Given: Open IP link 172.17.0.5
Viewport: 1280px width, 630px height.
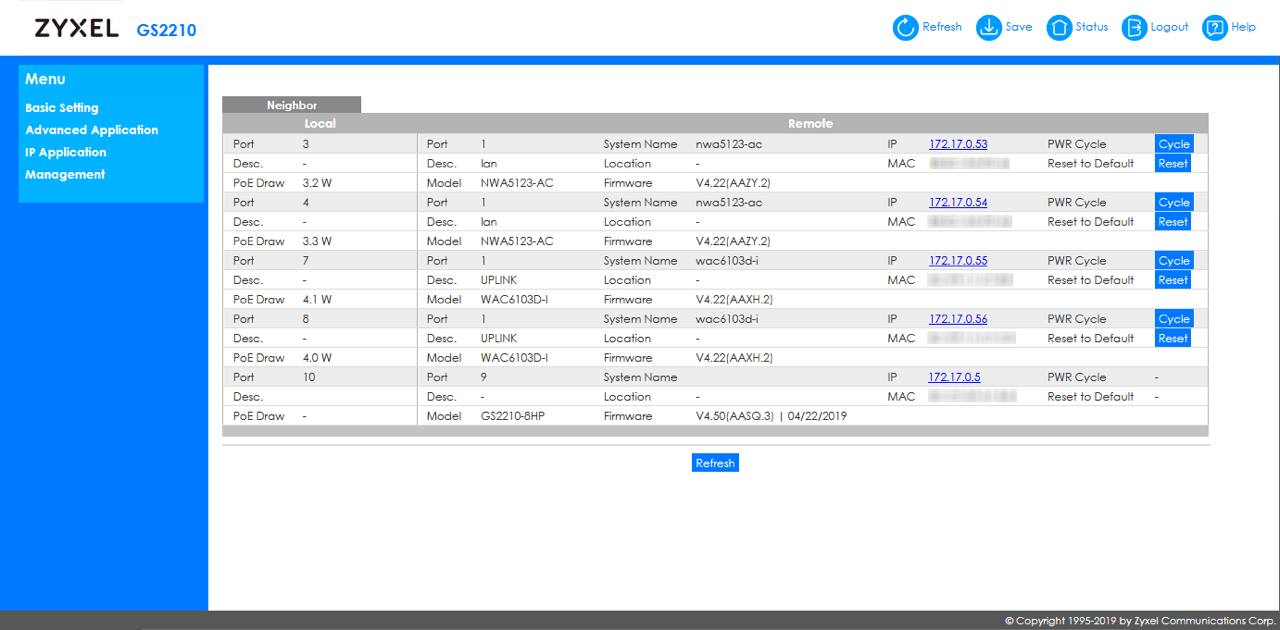Looking at the screenshot, I should tap(954, 377).
